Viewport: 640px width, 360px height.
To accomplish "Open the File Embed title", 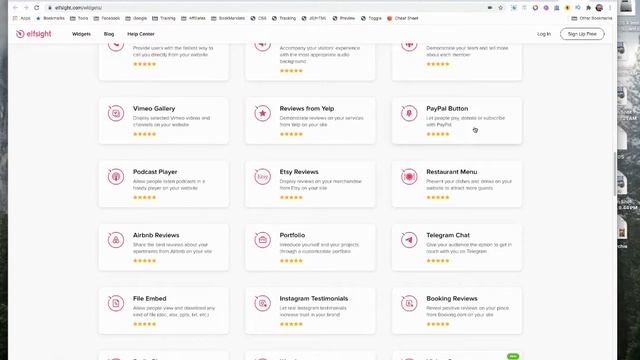I will [149, 299].
